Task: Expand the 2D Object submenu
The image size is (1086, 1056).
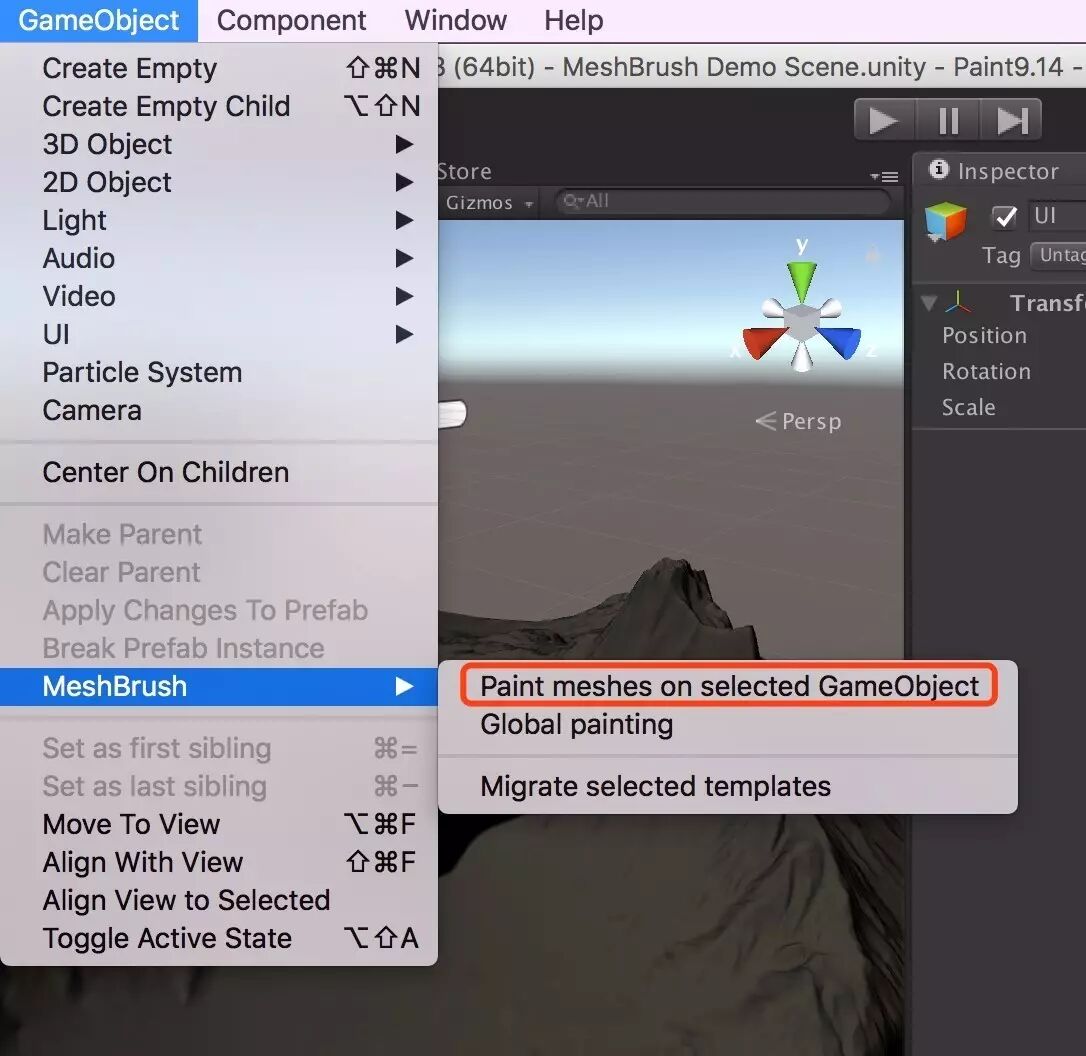Action: point(219,182)
